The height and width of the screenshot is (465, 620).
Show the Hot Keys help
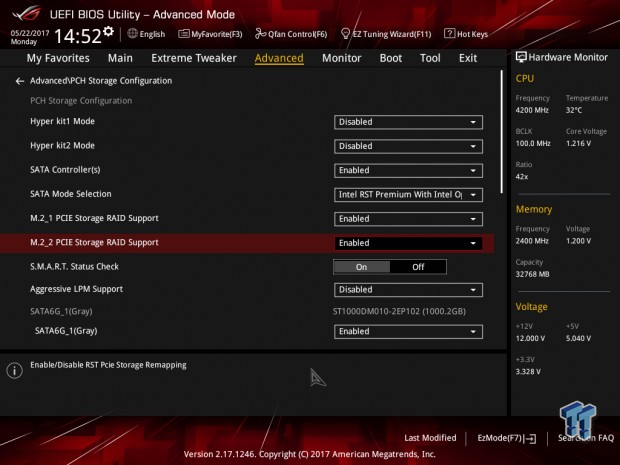click(466, 34)
